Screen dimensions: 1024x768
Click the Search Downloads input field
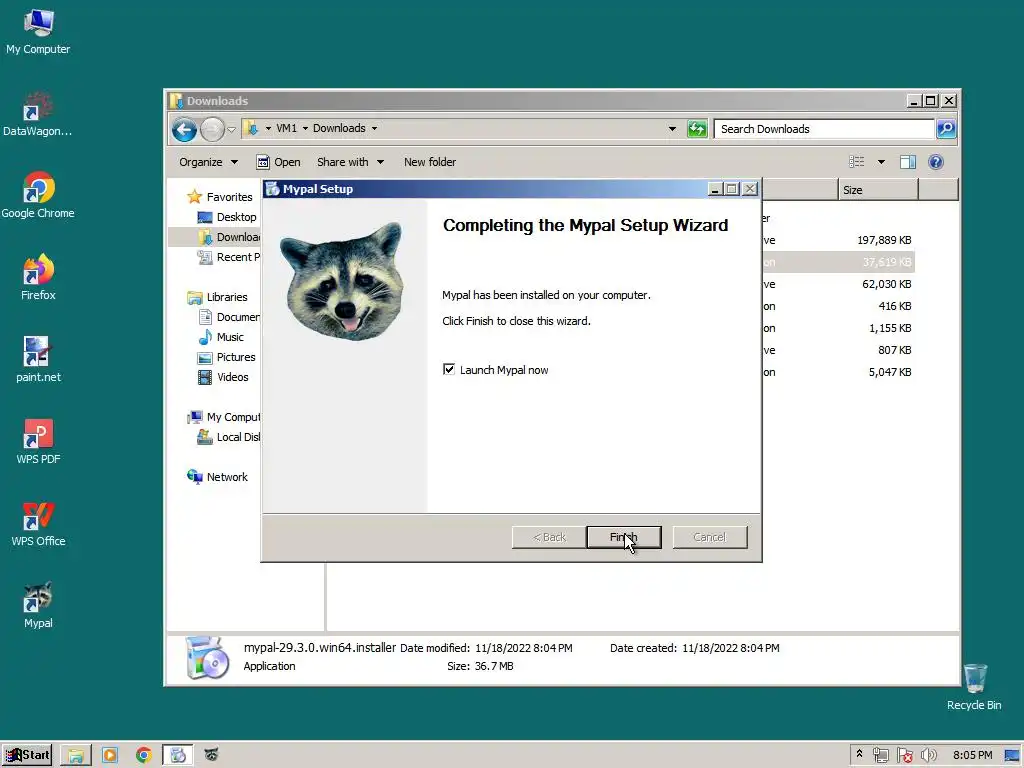pyautogui.click(x=824, y=129)
